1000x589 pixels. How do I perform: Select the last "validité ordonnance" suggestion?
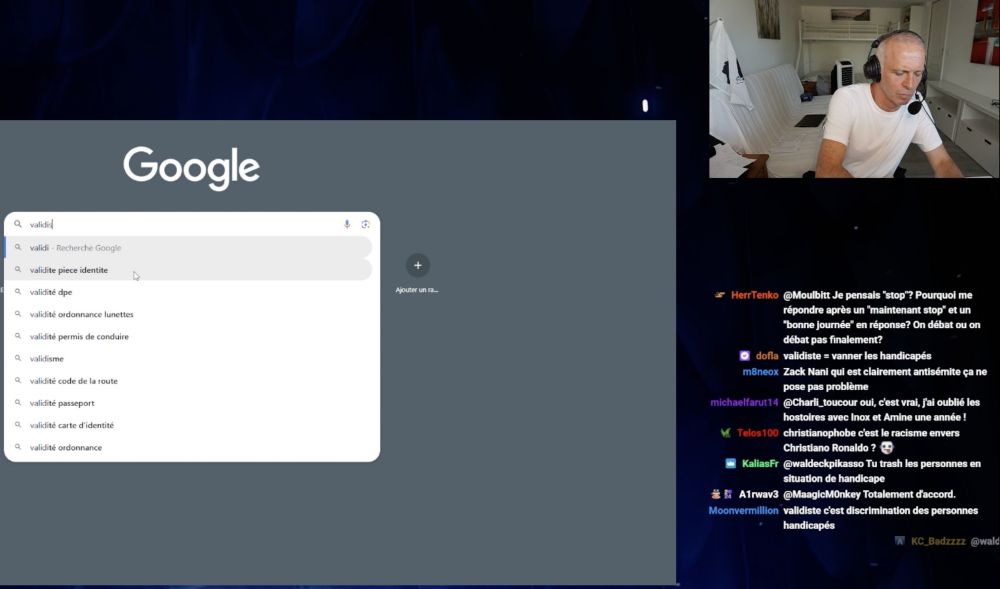[x=189, y=447]
